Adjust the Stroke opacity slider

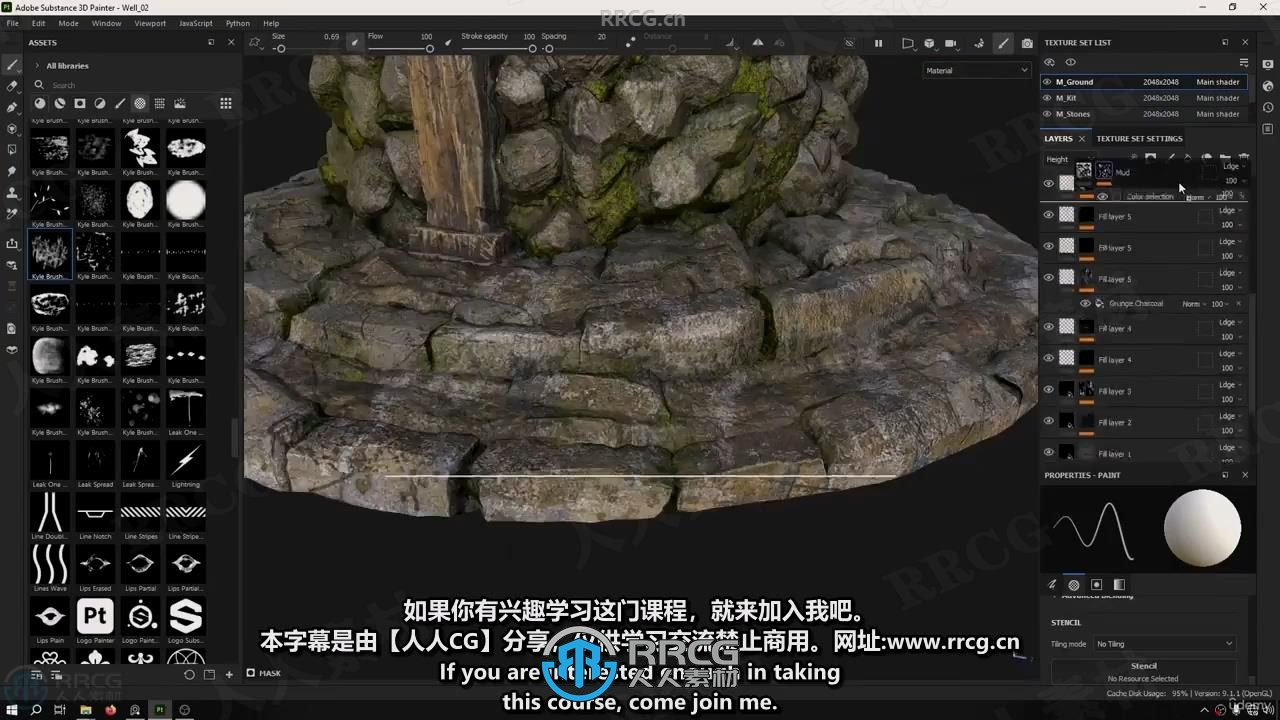point(498,48)
